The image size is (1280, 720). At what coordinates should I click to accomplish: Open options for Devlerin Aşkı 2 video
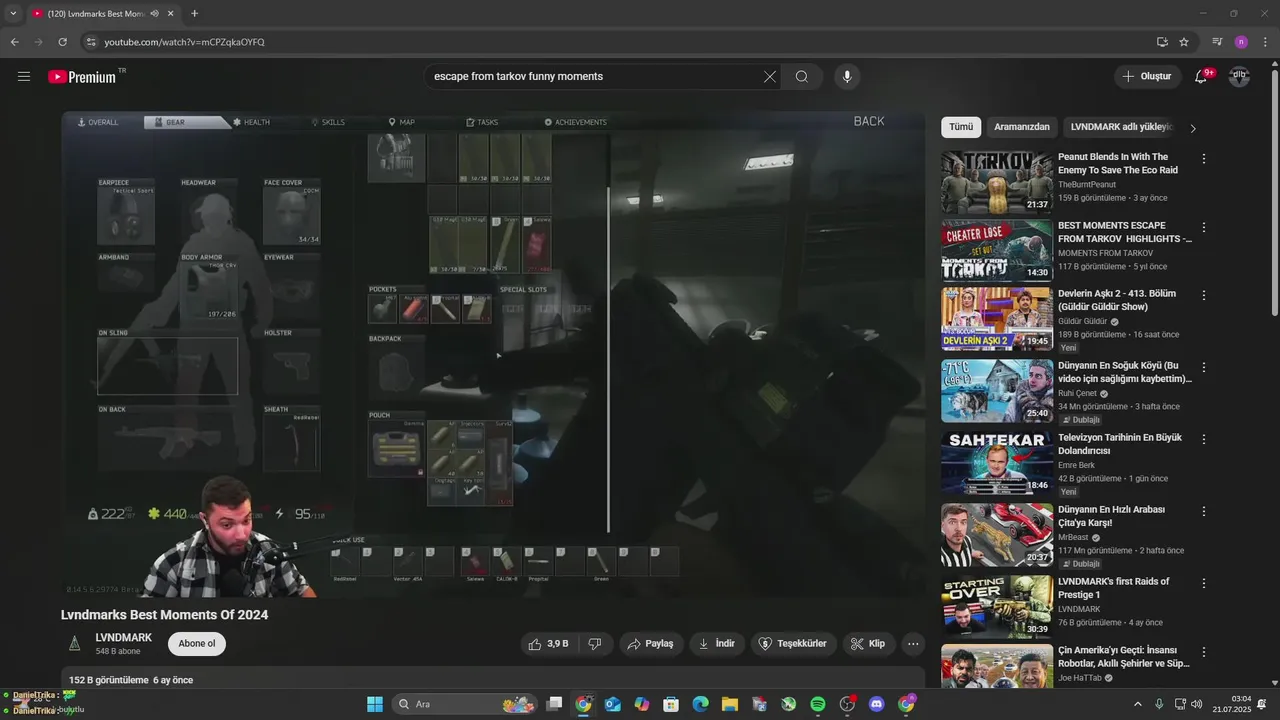click(1204, 296)
